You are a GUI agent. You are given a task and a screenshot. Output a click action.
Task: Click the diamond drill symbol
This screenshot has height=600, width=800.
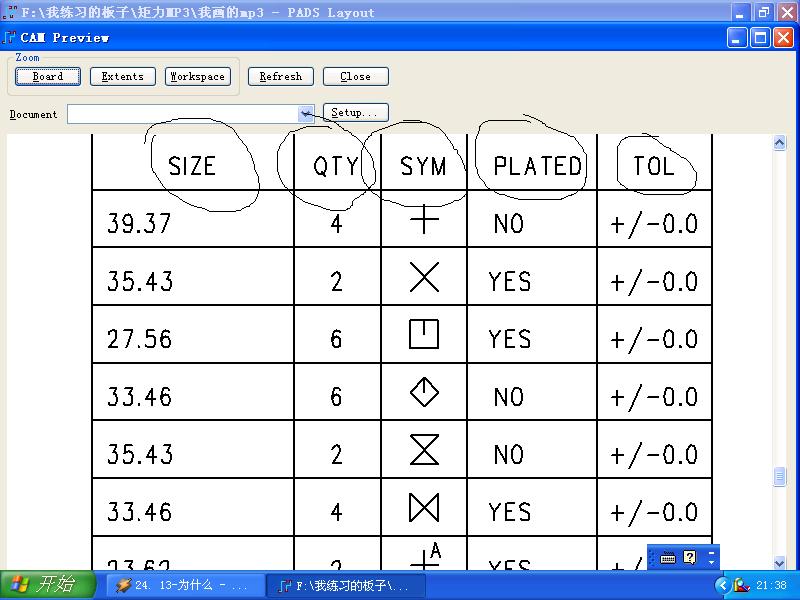[x=424, y=392]
